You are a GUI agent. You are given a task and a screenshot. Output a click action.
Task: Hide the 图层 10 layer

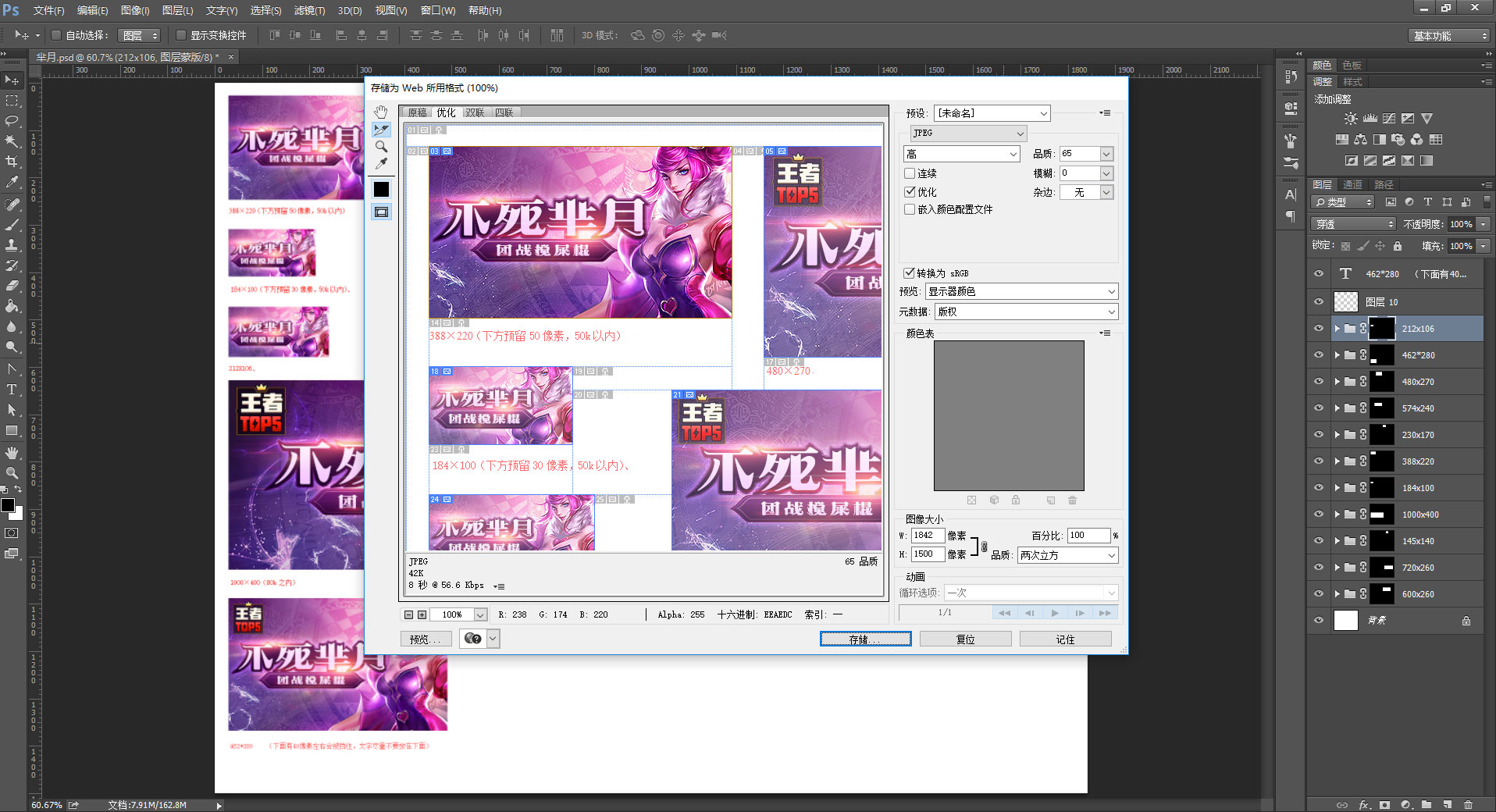pos(1319,302)
